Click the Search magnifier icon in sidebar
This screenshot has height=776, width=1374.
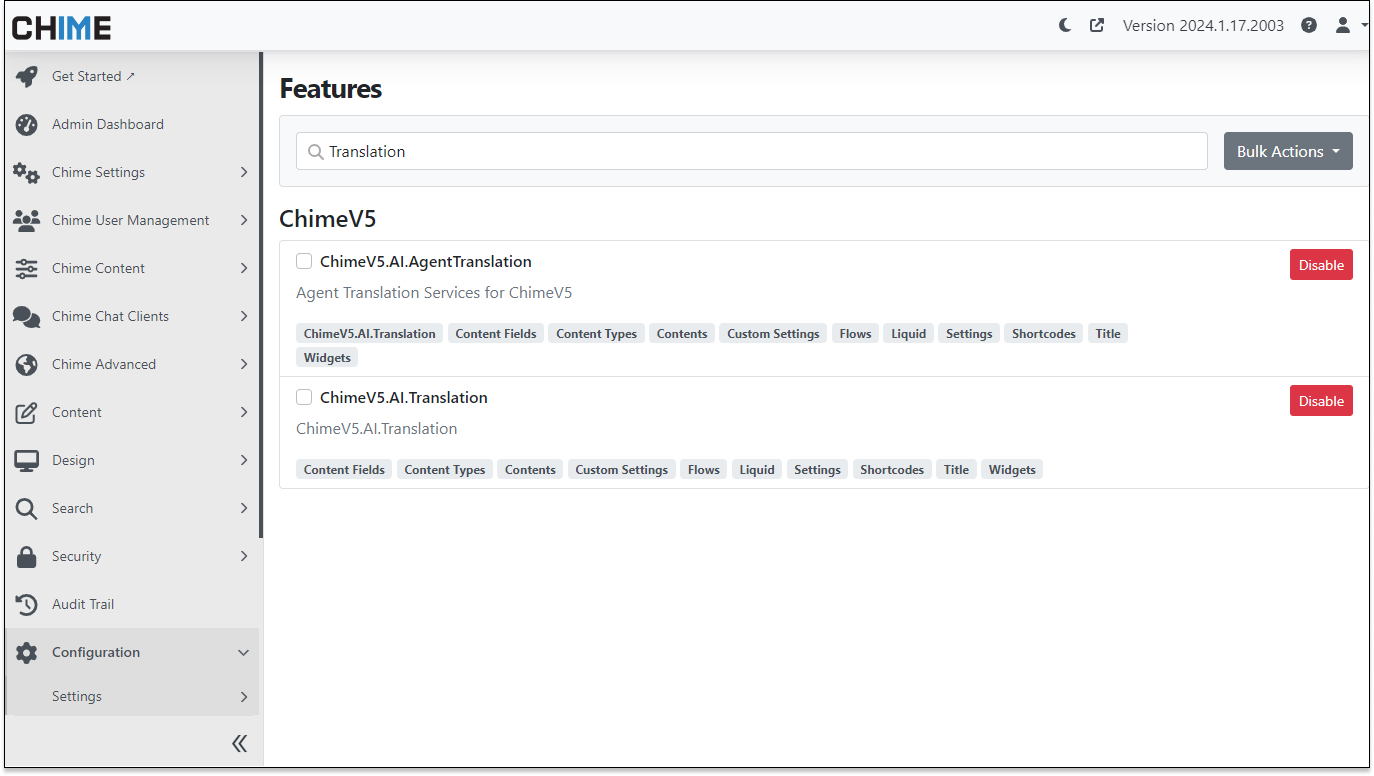(27, 509)
